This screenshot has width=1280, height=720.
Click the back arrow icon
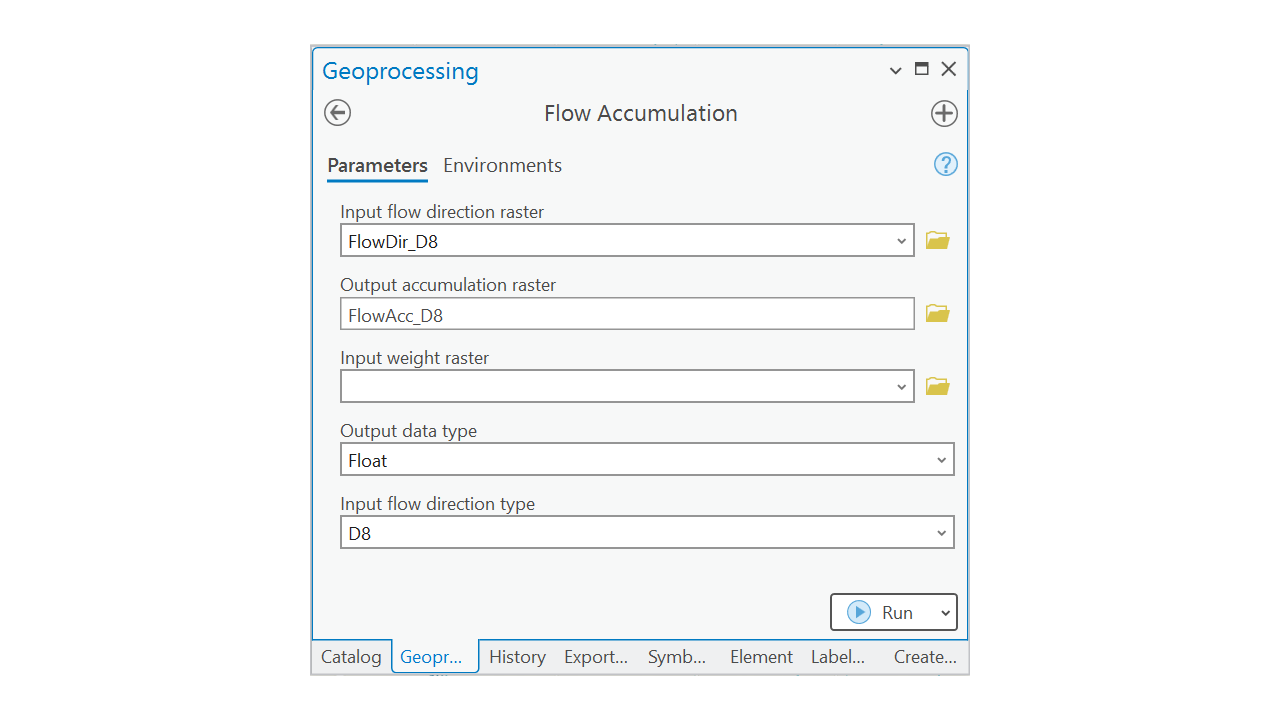click(x=338, y=113)
